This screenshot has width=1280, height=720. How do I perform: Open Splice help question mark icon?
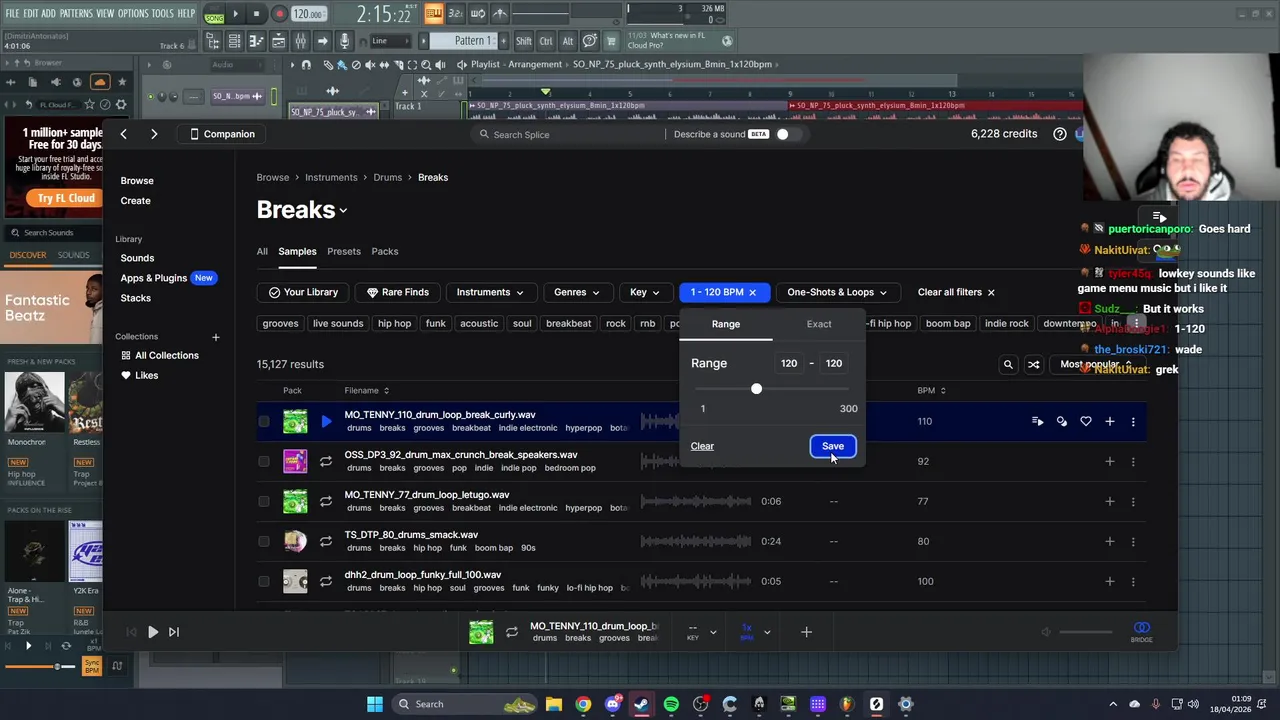[1060, 134]
